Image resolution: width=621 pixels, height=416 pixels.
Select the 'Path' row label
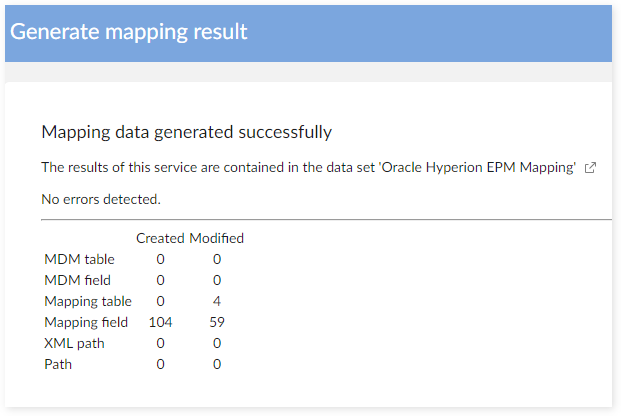(x=59, y=364)
